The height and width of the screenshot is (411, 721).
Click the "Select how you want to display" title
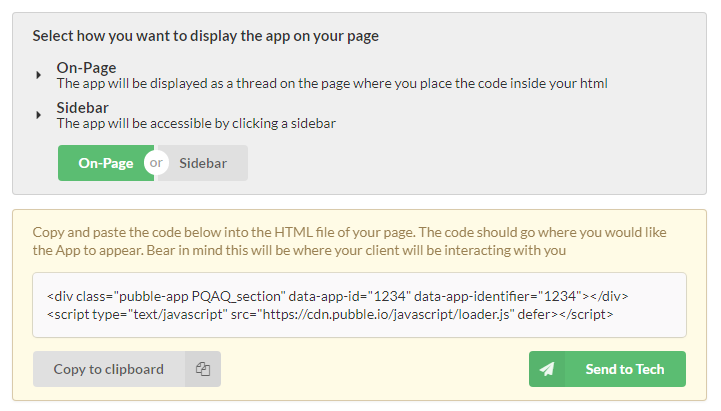(x=205, y=36)
